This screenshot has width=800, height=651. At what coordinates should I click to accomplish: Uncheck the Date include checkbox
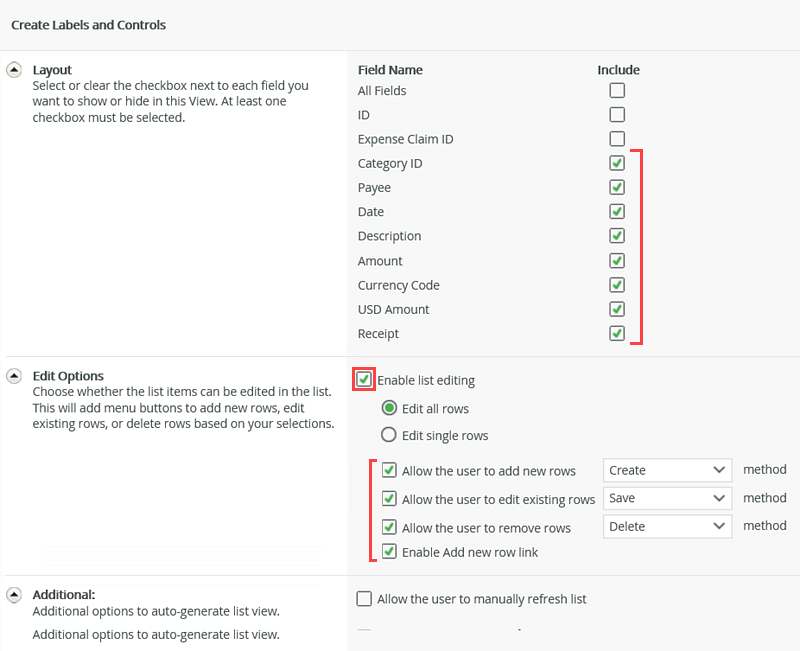[x=617, y=211]
